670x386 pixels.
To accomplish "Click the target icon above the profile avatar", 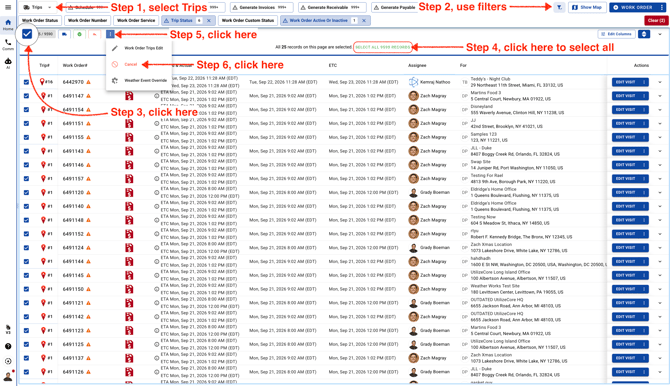I will [8, 362].
